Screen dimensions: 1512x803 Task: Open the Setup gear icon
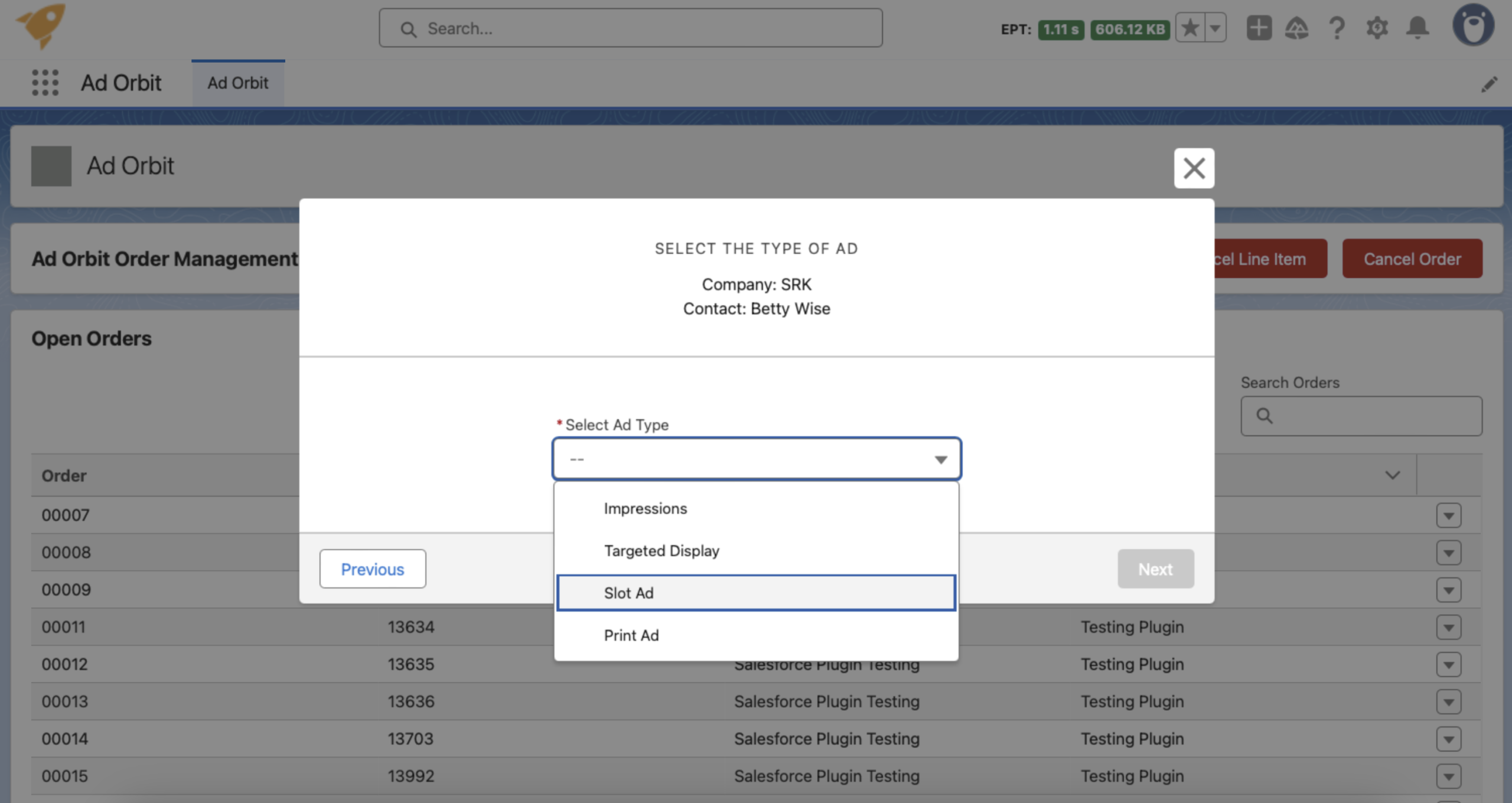click(1377, 28)
